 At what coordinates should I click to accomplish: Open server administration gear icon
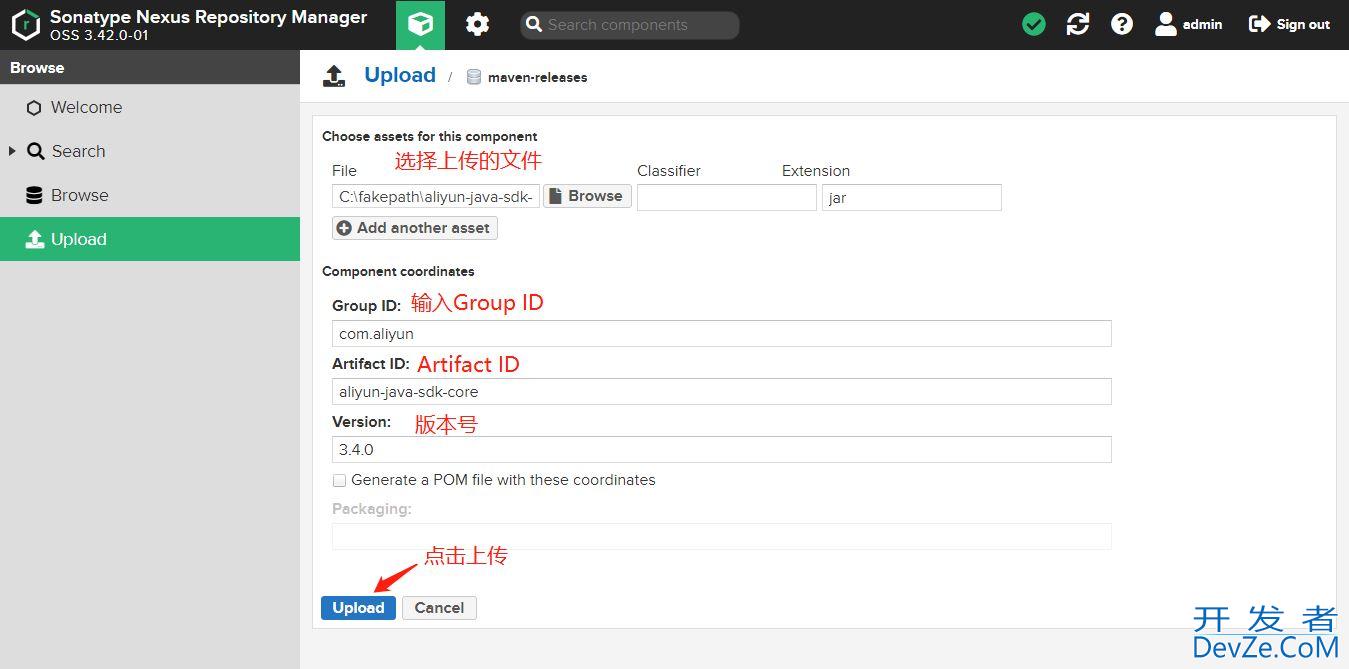coord(477,25)
